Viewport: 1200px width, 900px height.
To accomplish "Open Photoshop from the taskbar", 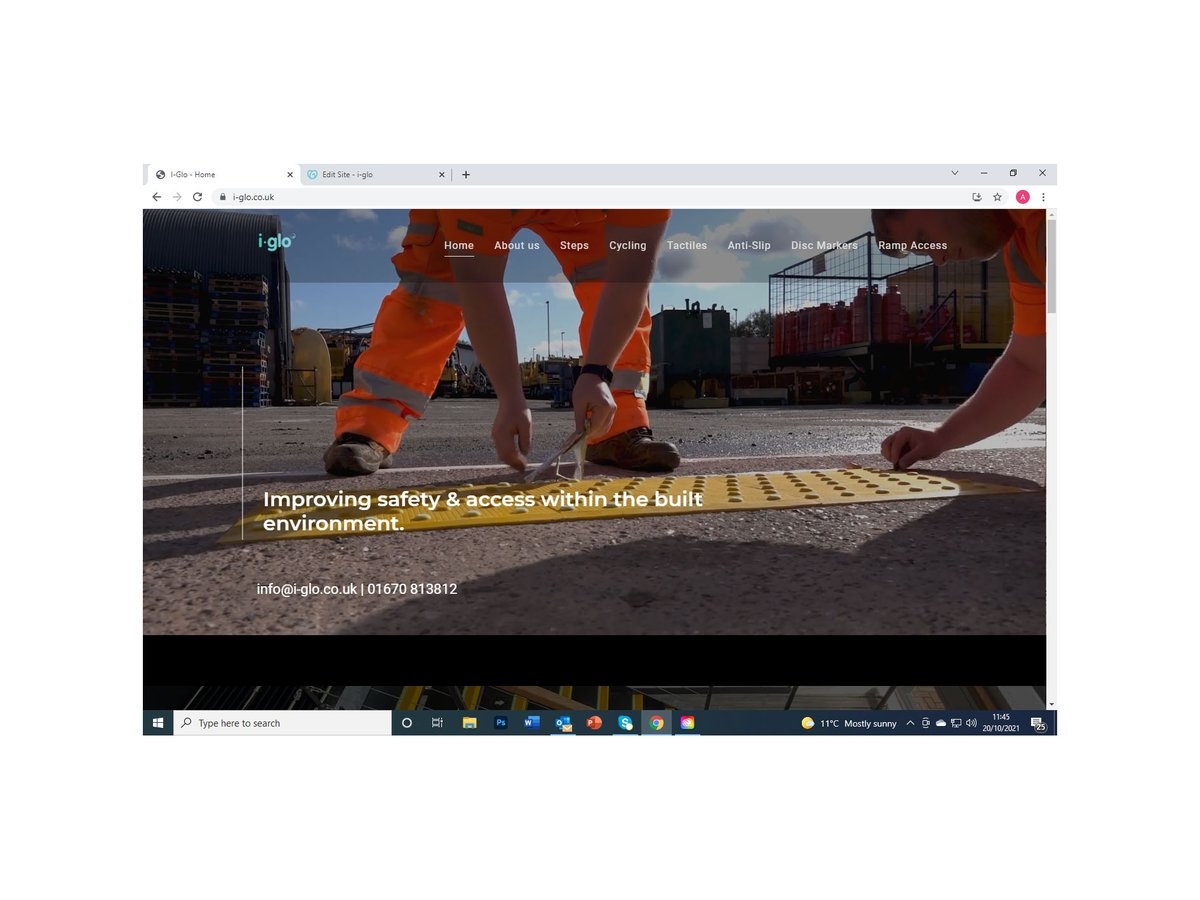I will pos(500,722).
